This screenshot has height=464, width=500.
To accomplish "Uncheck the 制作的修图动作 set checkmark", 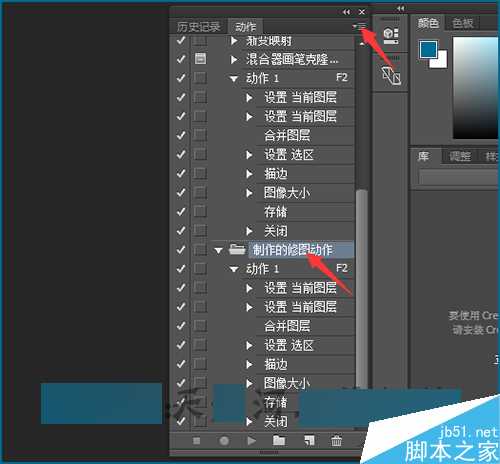I will [x=181, y=250].
